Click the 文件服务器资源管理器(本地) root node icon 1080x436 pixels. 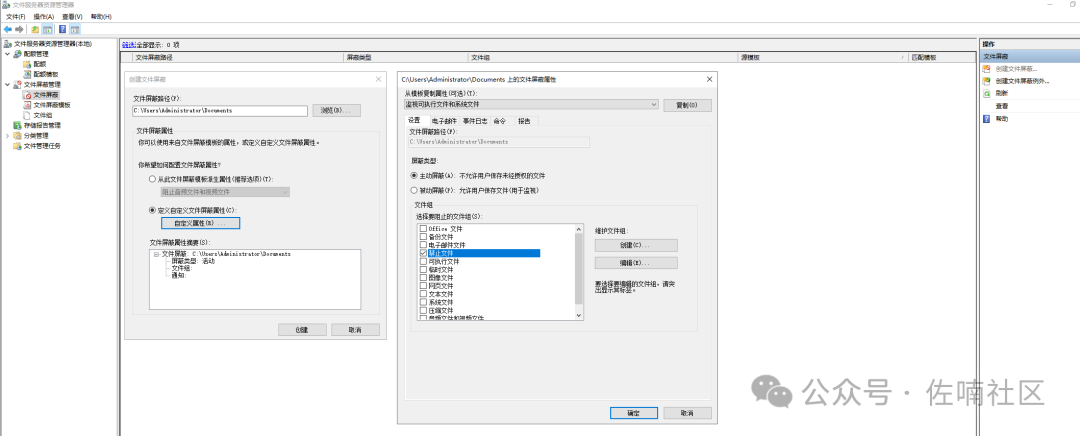(8, 44)
